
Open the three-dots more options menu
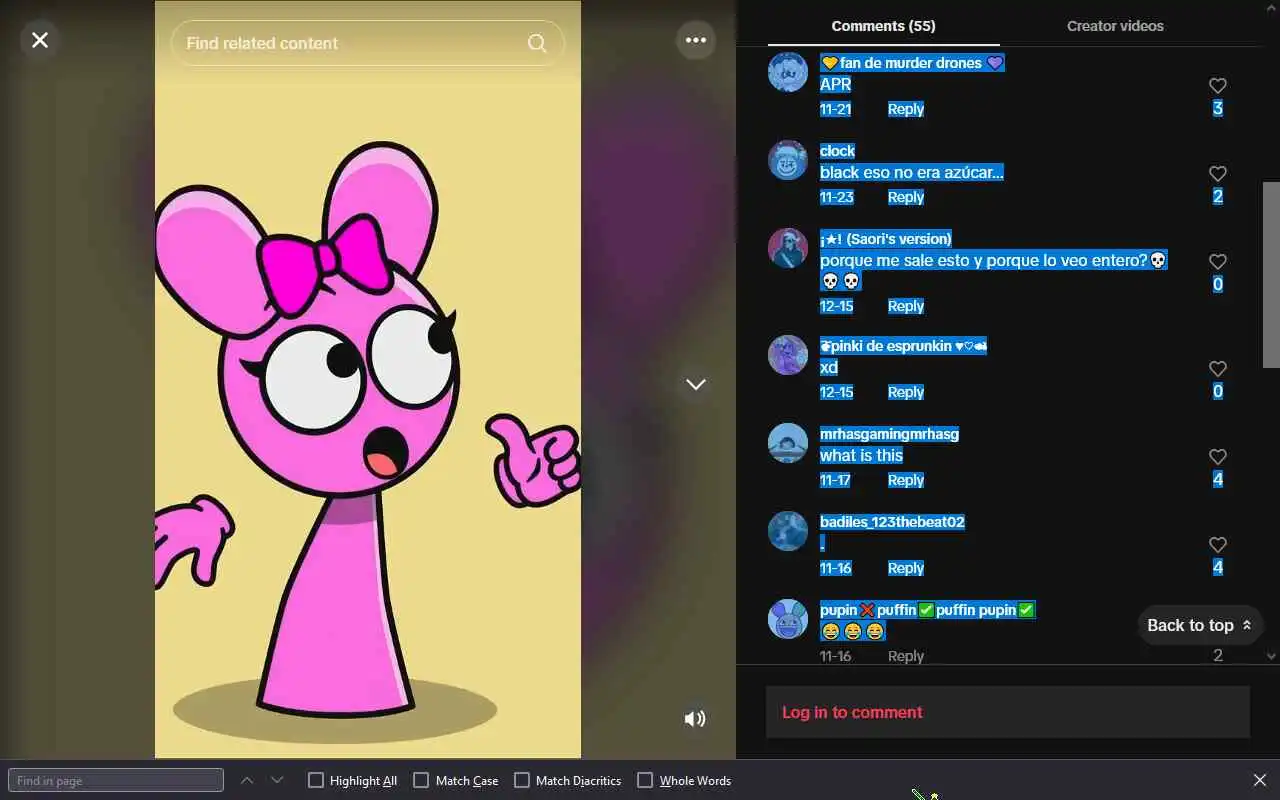click(x=696, y=40)
